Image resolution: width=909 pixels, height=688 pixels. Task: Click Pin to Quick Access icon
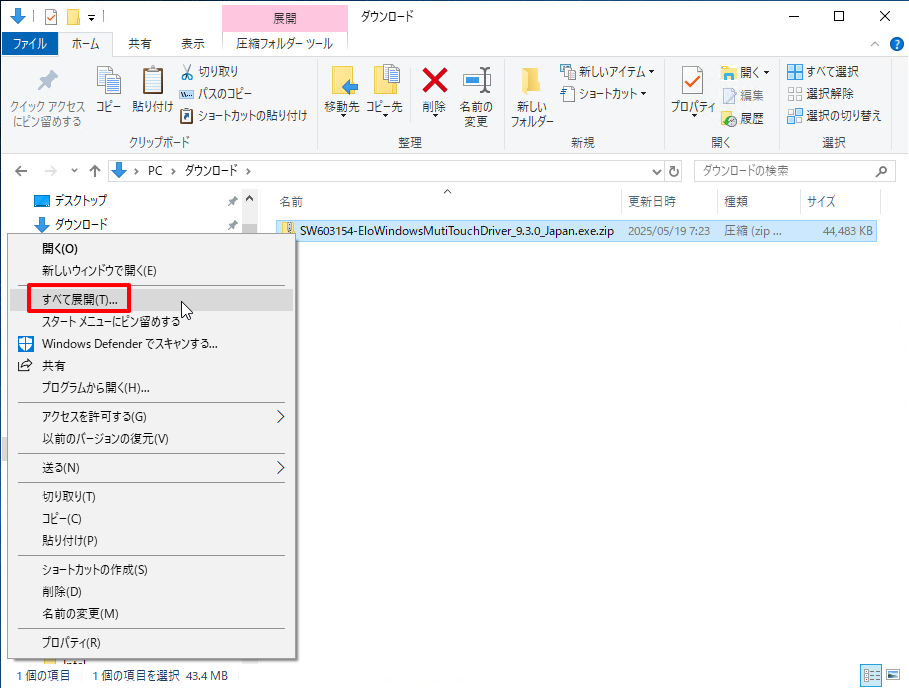pos(47,82)
